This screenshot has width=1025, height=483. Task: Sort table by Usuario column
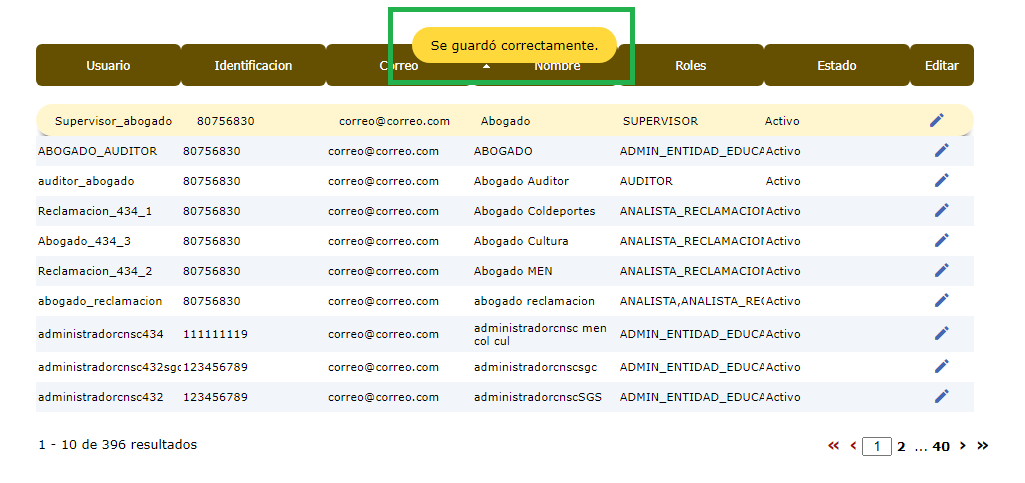[x=108, y=66]
